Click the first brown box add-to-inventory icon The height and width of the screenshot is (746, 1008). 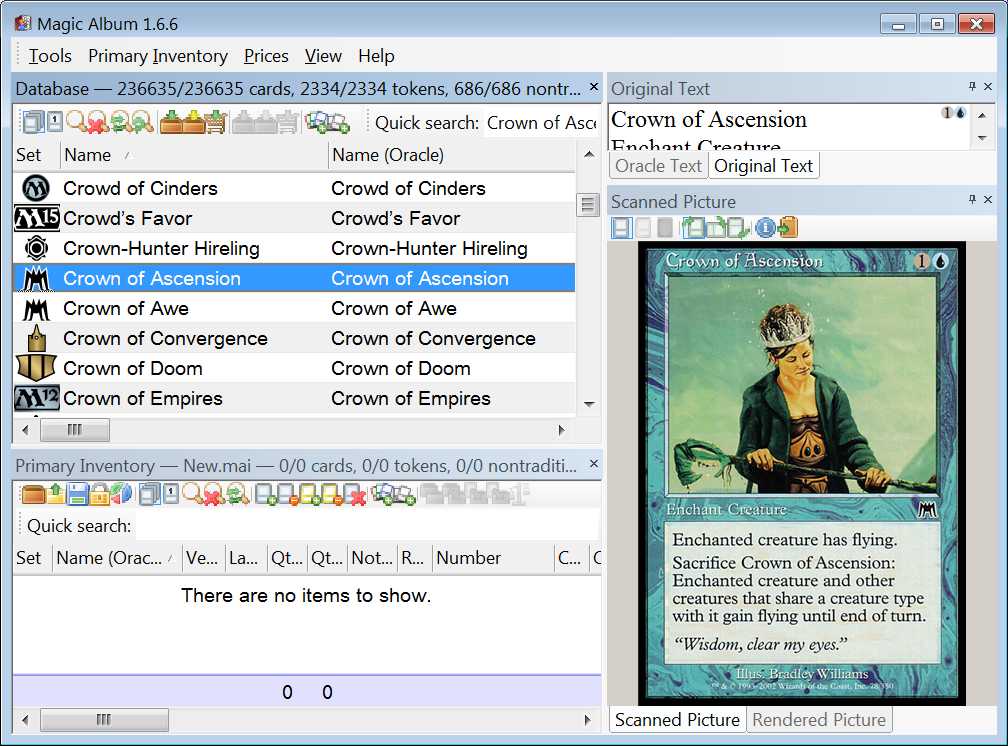click(171, 122)
